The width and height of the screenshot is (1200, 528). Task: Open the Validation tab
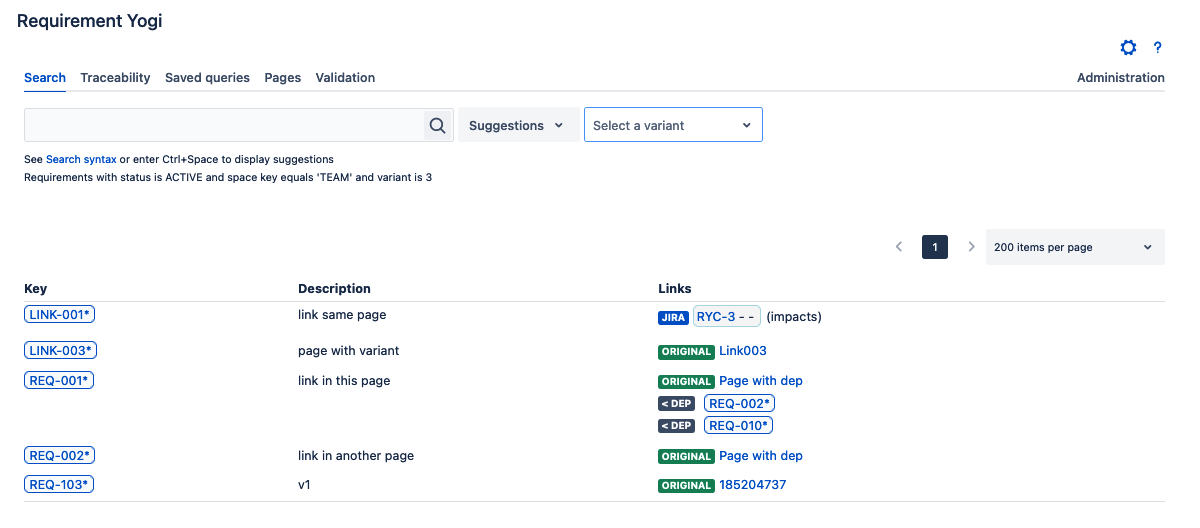(345, 78)
